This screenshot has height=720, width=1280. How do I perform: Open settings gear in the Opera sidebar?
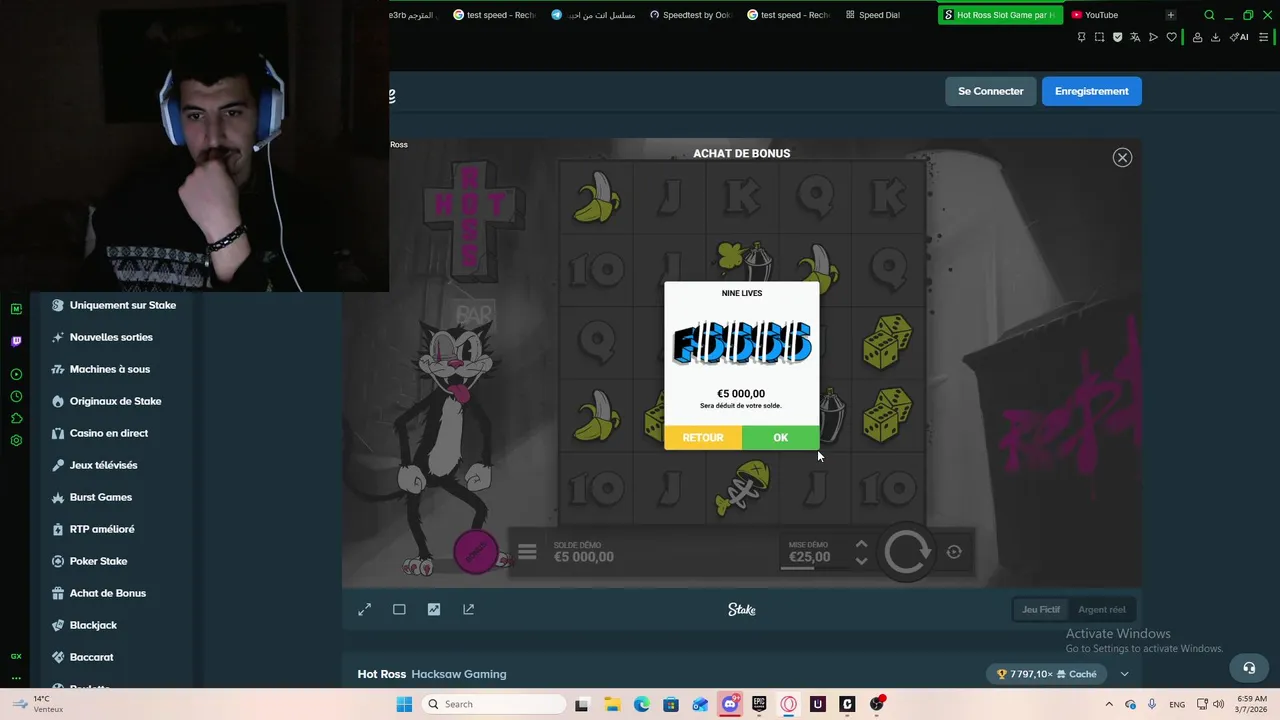click(x=16, y=440)
